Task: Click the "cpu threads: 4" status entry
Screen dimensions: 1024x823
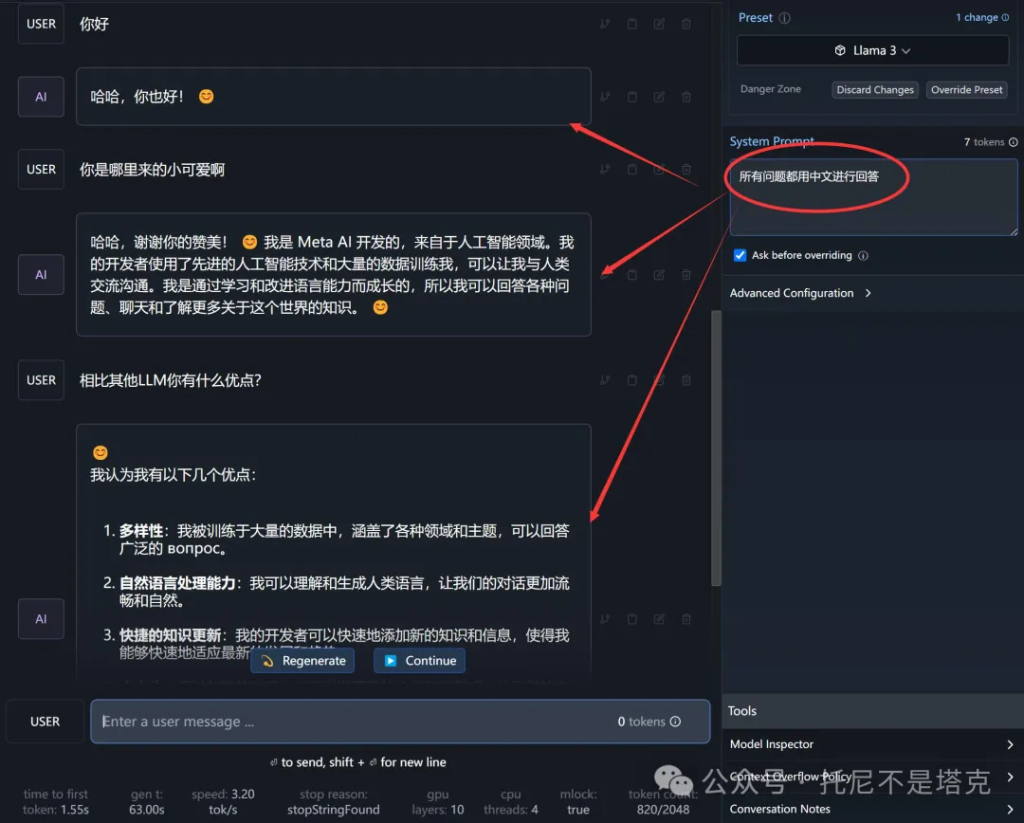Action: coord(511,801)
